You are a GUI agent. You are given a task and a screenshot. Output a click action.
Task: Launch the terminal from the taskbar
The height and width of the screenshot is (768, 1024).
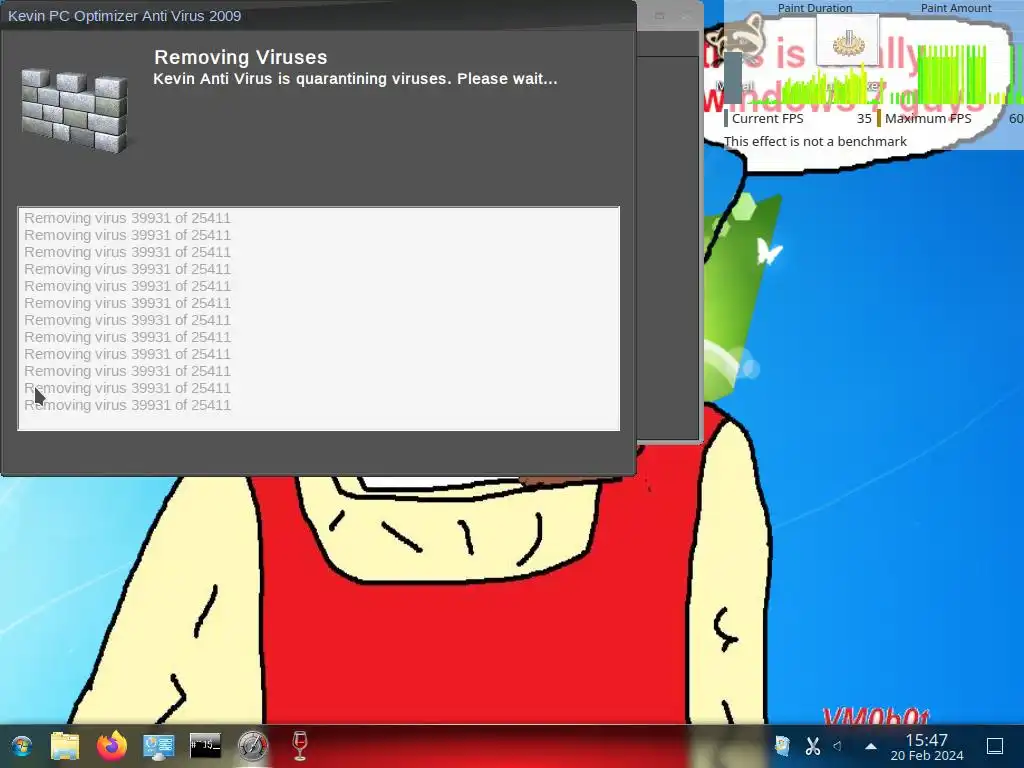point(206,745)
